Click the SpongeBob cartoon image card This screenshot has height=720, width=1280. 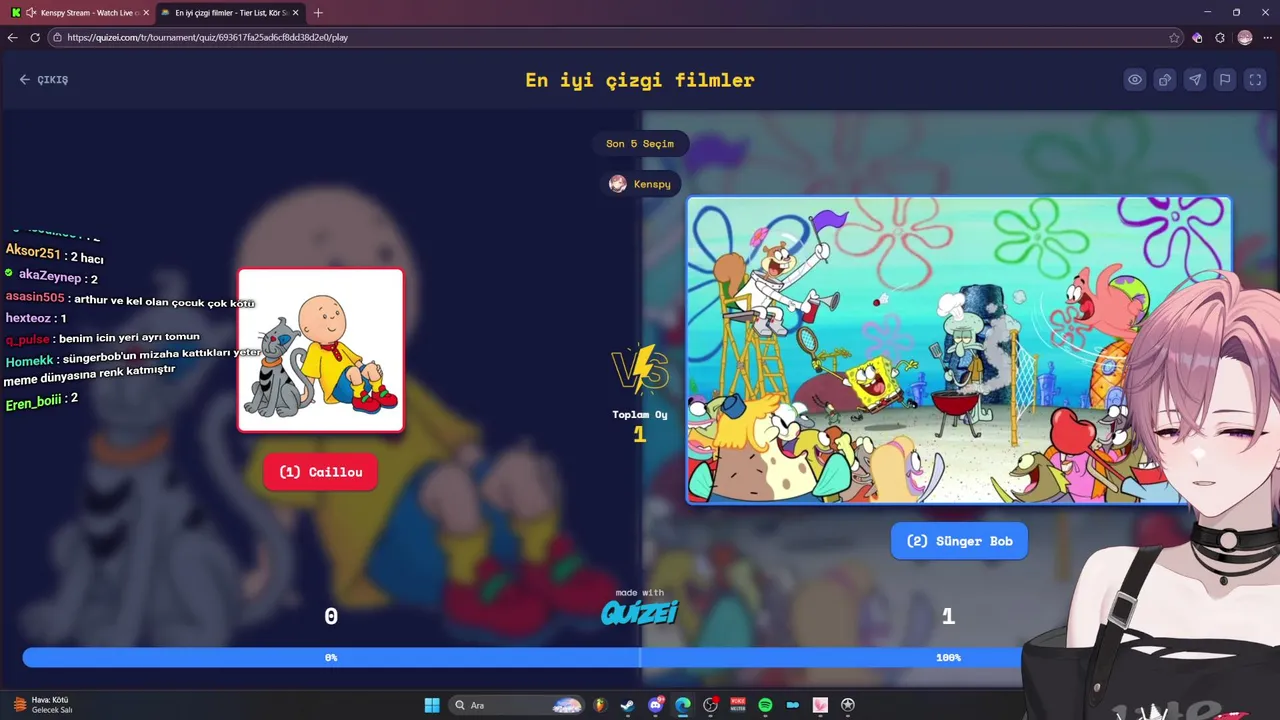(958, 350)
